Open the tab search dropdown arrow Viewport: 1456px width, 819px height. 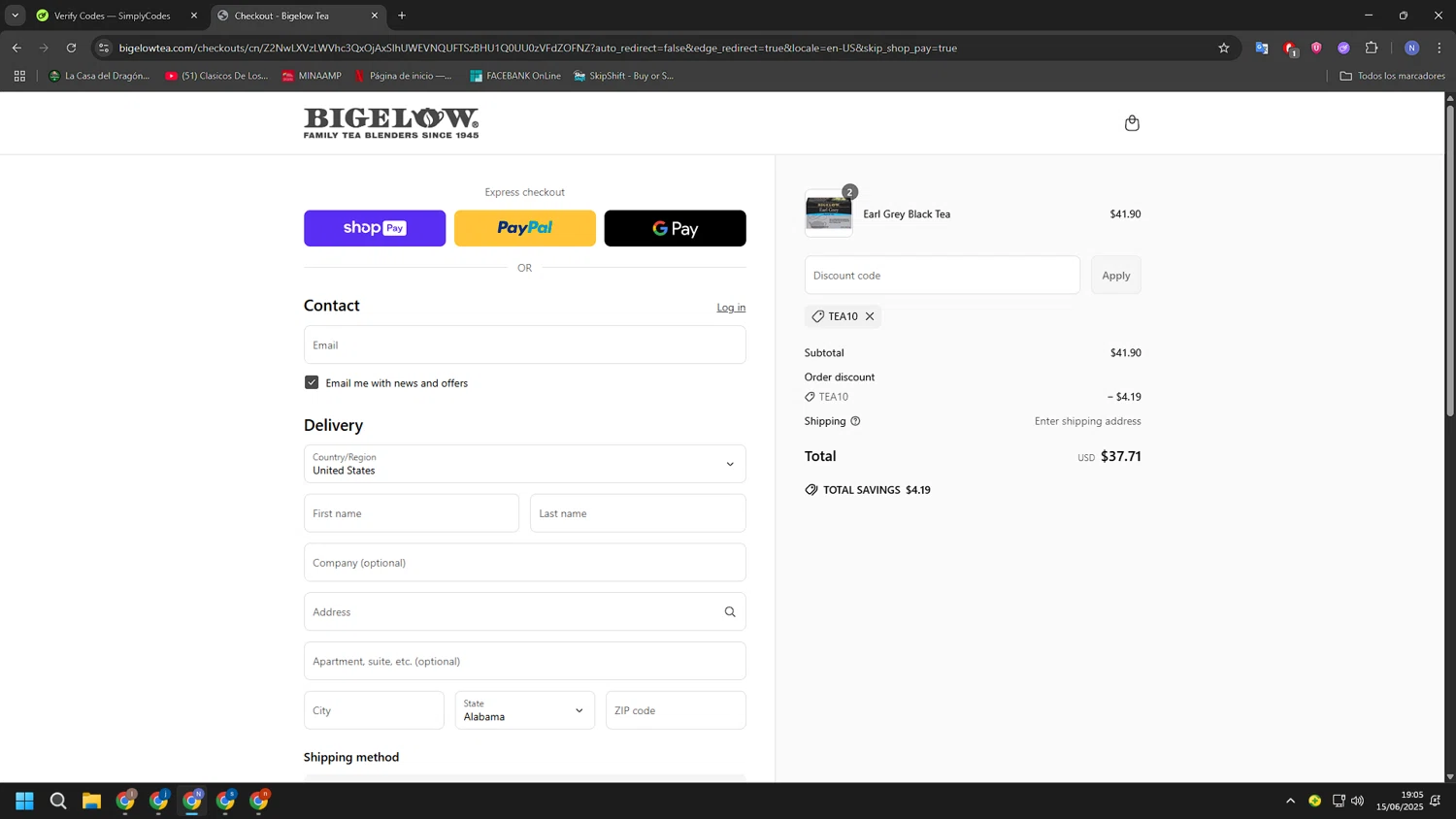[x=15, y=16]
